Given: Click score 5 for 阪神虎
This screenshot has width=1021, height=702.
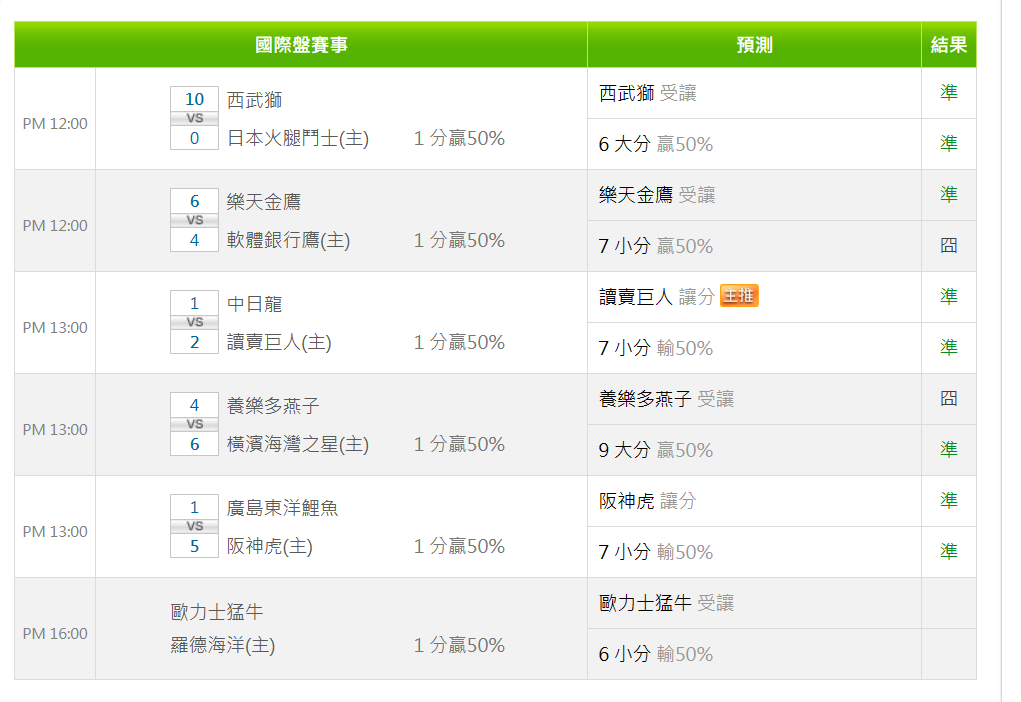Looking at the screenshot, I should point(194,546).
